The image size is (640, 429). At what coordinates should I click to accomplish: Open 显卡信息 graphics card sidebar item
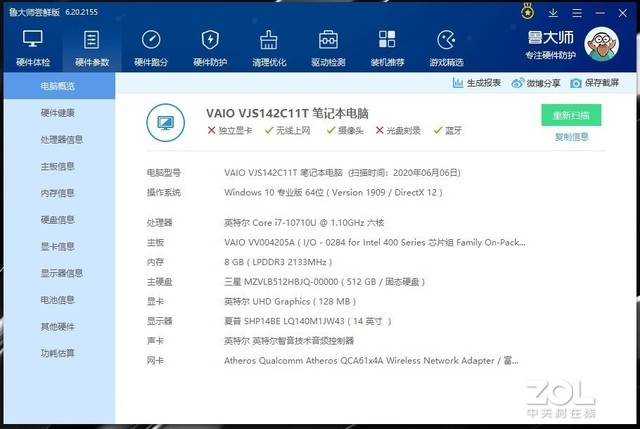[57, 246]
